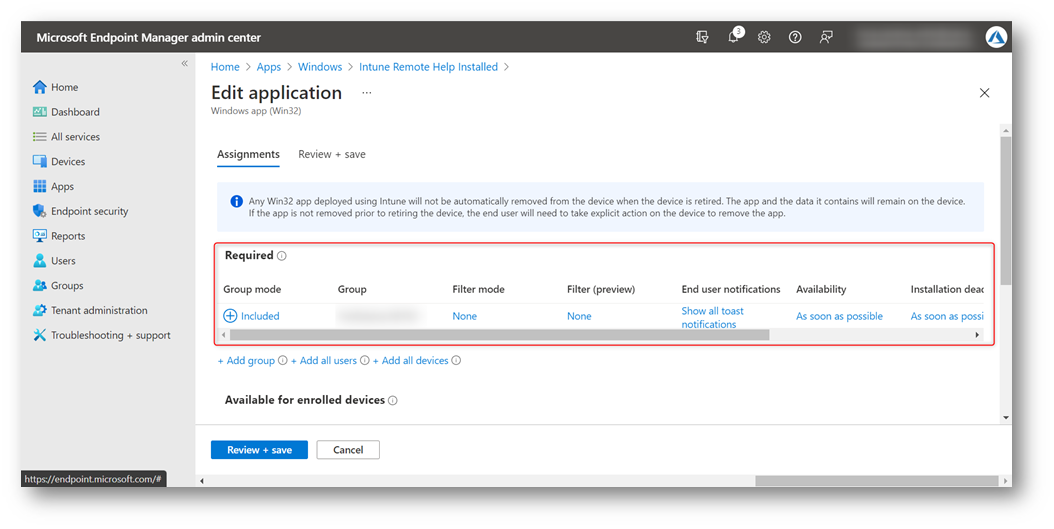Open the Troubleshooting + support wrench icon

(x=40, y=335)
